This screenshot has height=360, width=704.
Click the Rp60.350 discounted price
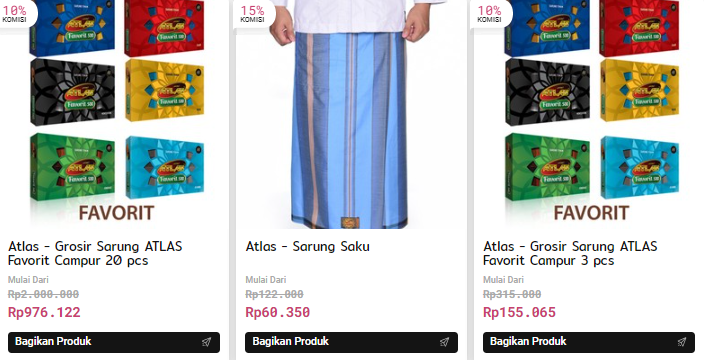[277, 312]
